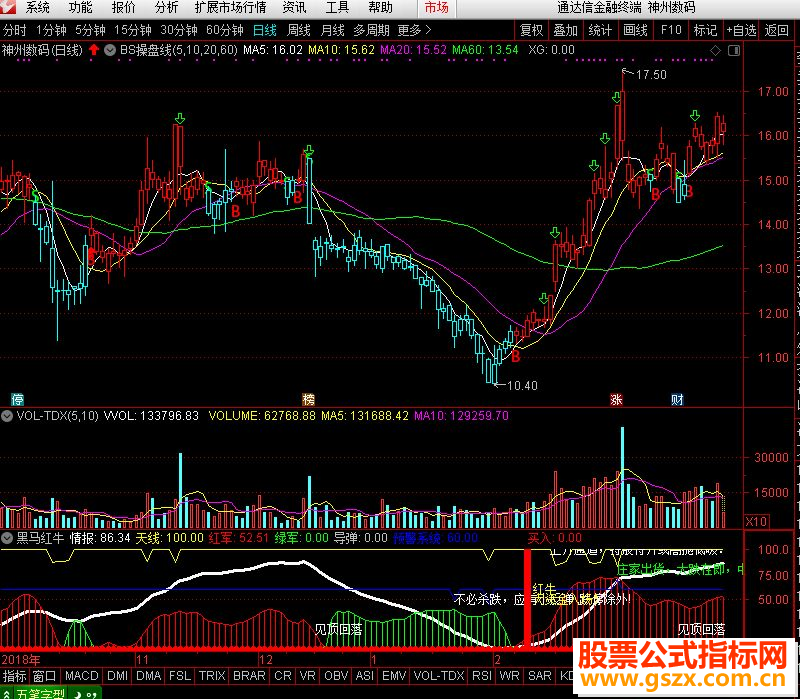Screen dimensions: 800x699
Task: Switch to 60分钟 chart period
Action: (x=225, y=31)
